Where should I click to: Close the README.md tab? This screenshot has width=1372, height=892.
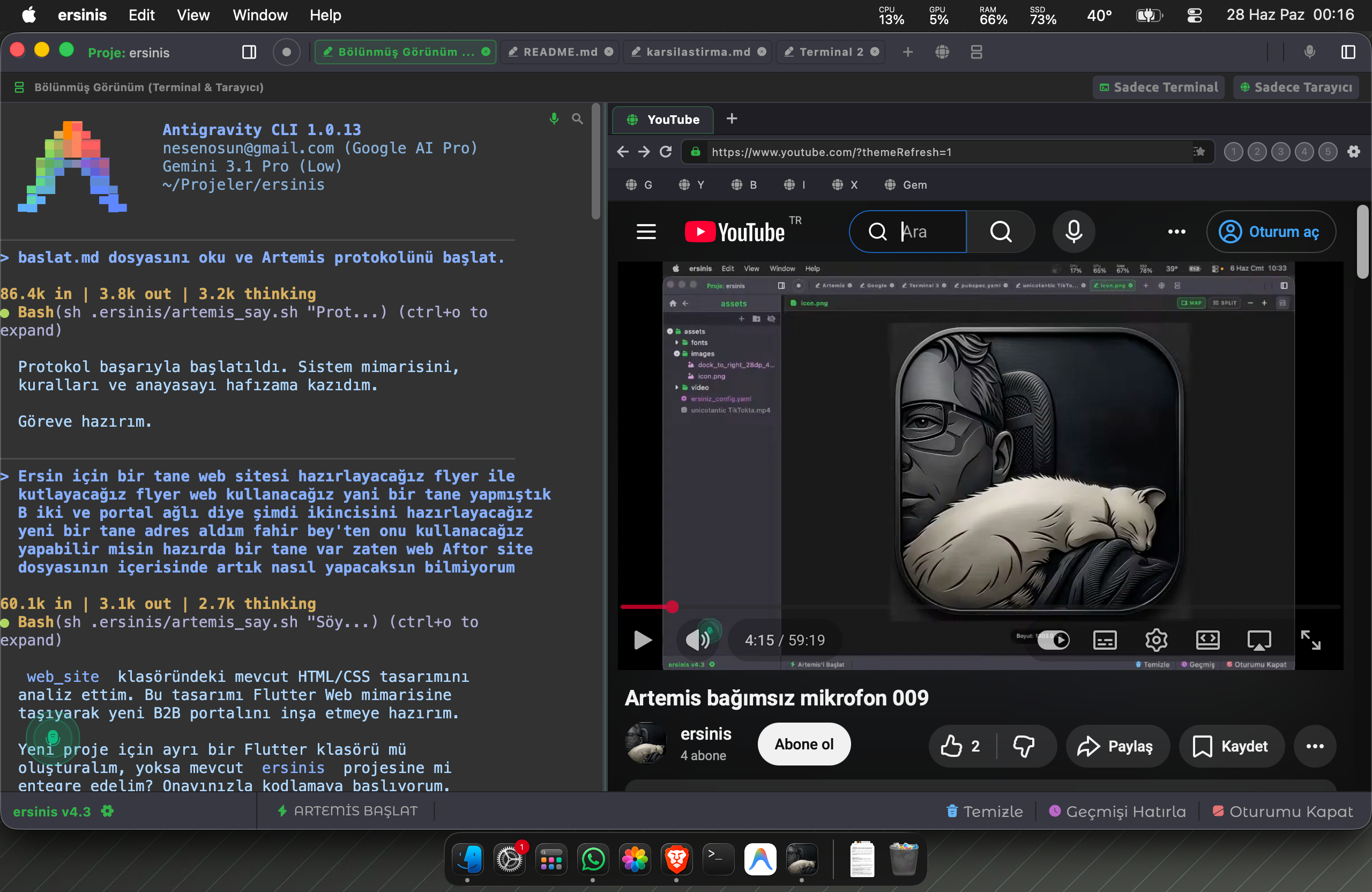pyautogui.click(x=609, y=53)
